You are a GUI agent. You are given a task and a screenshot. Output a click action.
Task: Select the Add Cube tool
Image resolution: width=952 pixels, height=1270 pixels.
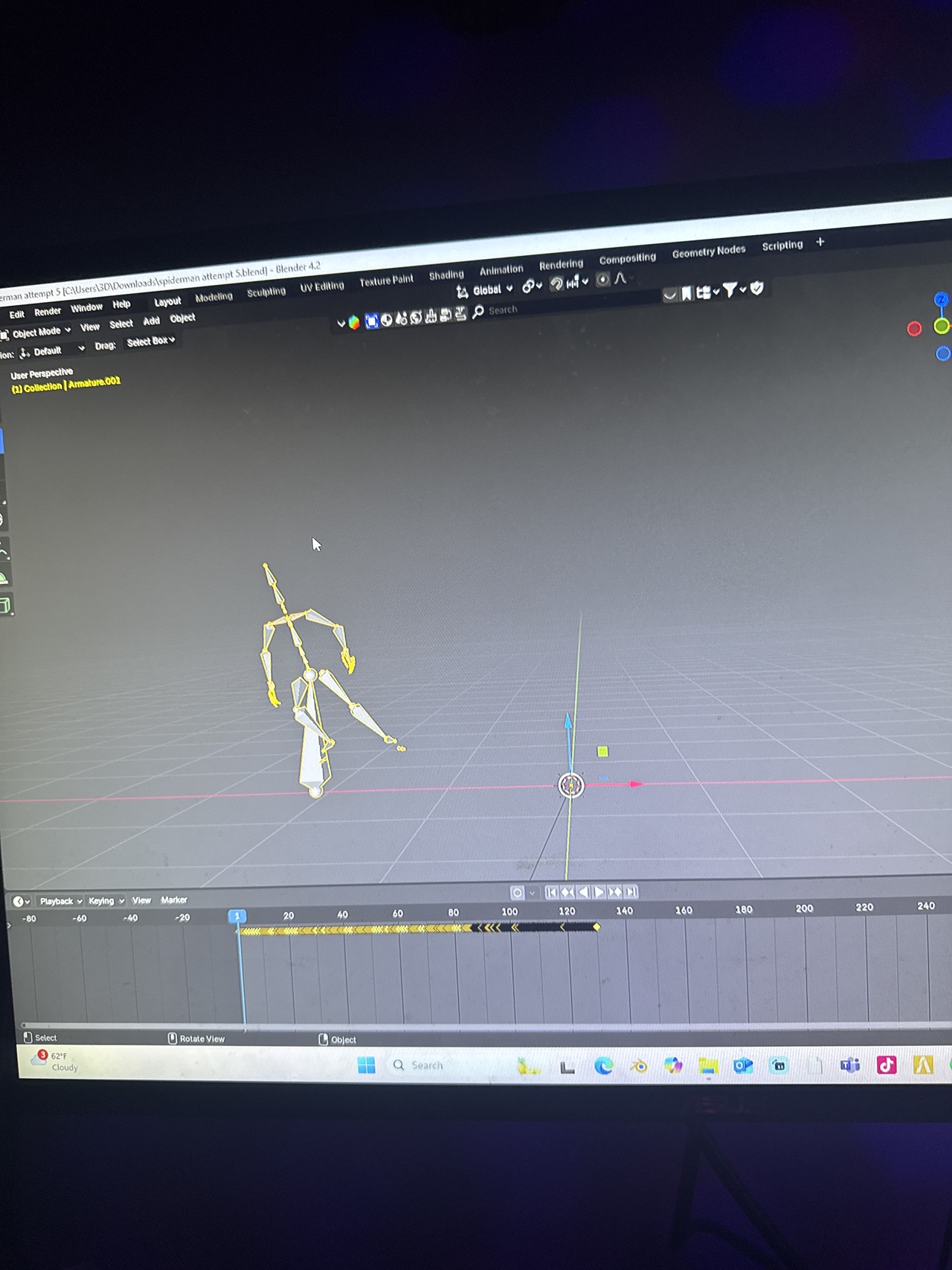coord(5,606)
